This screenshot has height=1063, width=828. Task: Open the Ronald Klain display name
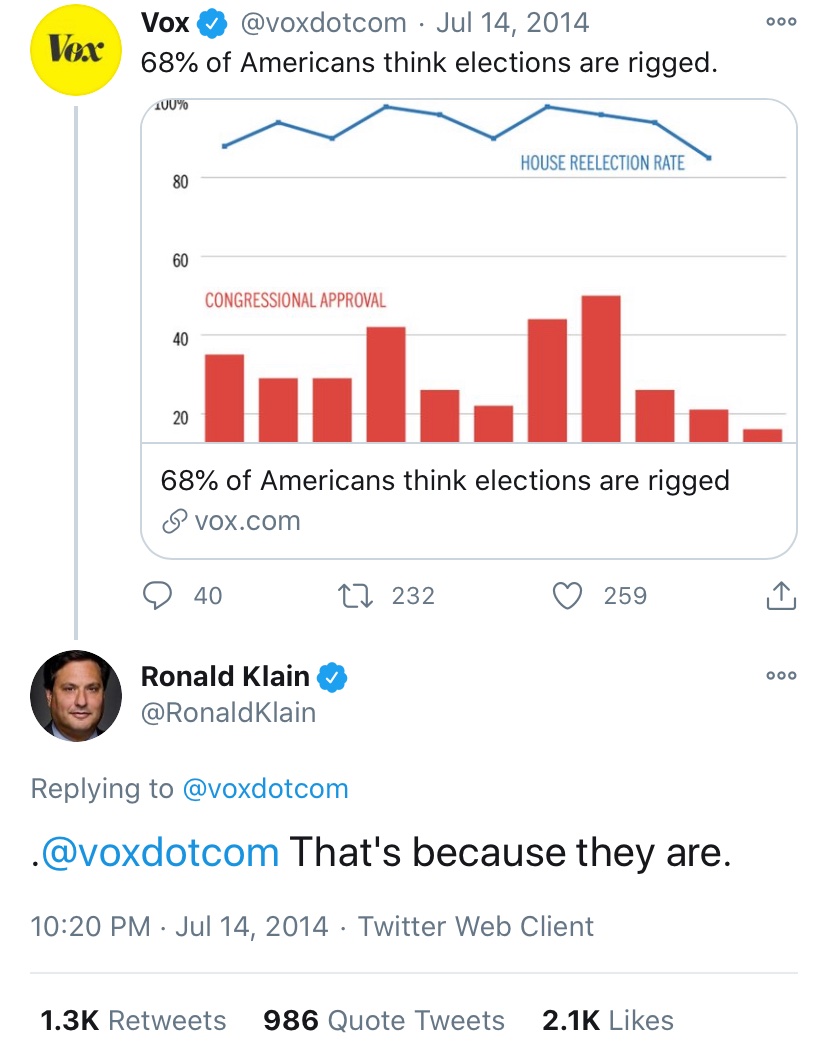tap(225, 677)
